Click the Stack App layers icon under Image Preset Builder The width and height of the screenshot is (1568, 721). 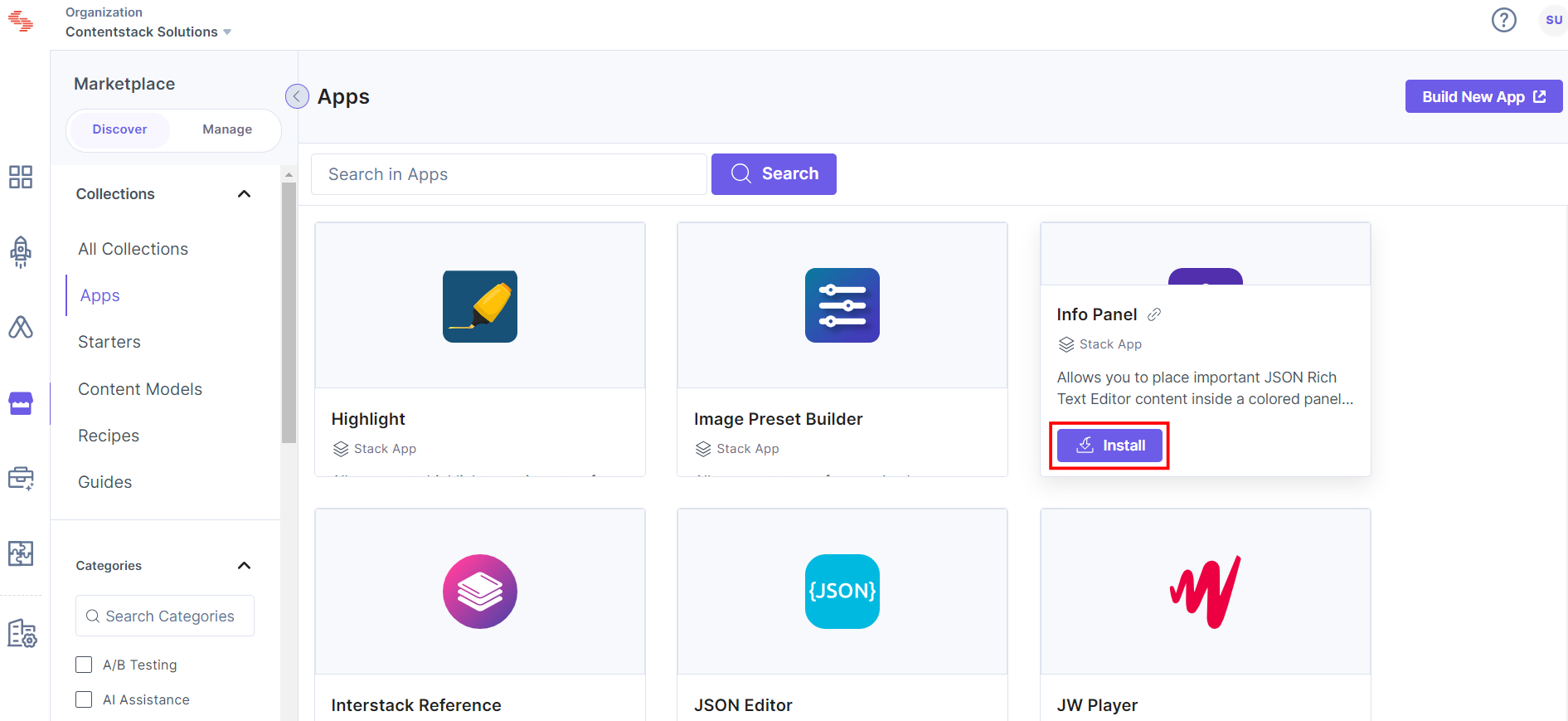703,449
